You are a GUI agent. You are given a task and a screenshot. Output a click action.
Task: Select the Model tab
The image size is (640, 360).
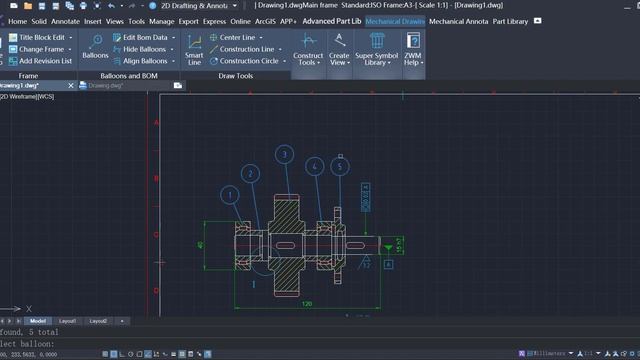38,321
